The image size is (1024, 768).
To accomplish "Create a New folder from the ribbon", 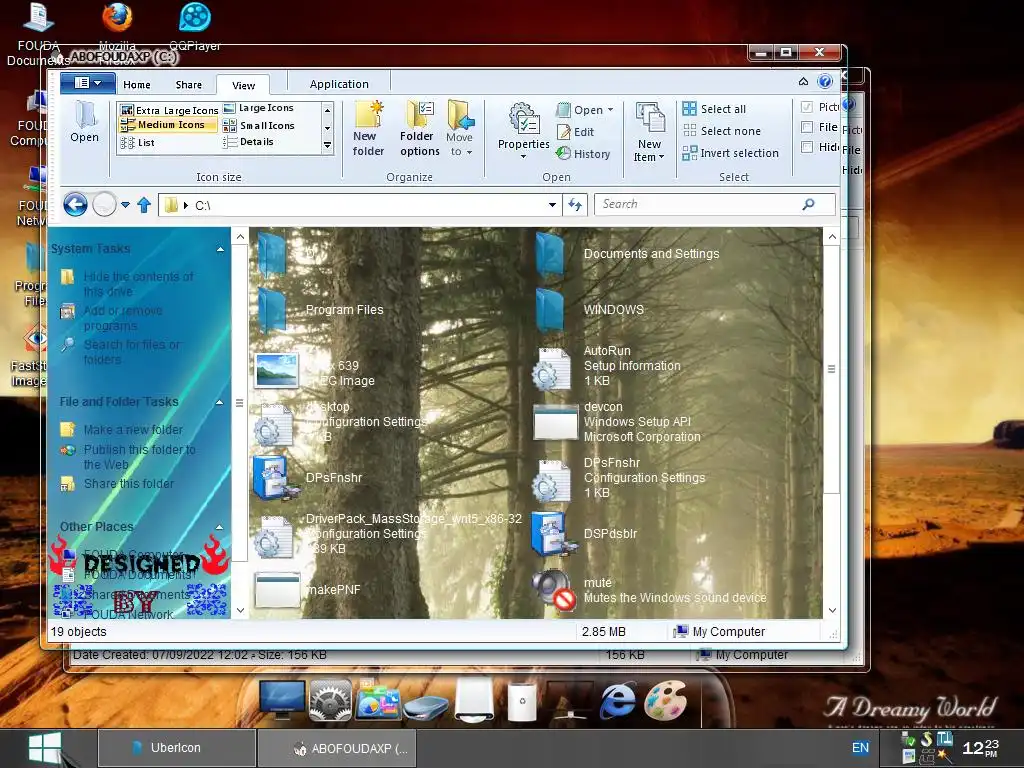I will tap(368, 129).
